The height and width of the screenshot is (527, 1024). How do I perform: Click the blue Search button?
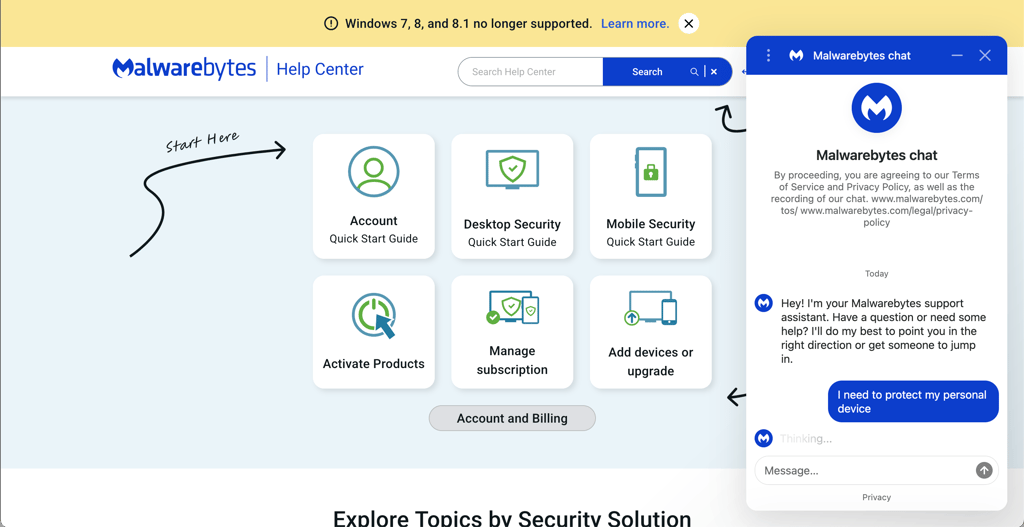[647, 72]
